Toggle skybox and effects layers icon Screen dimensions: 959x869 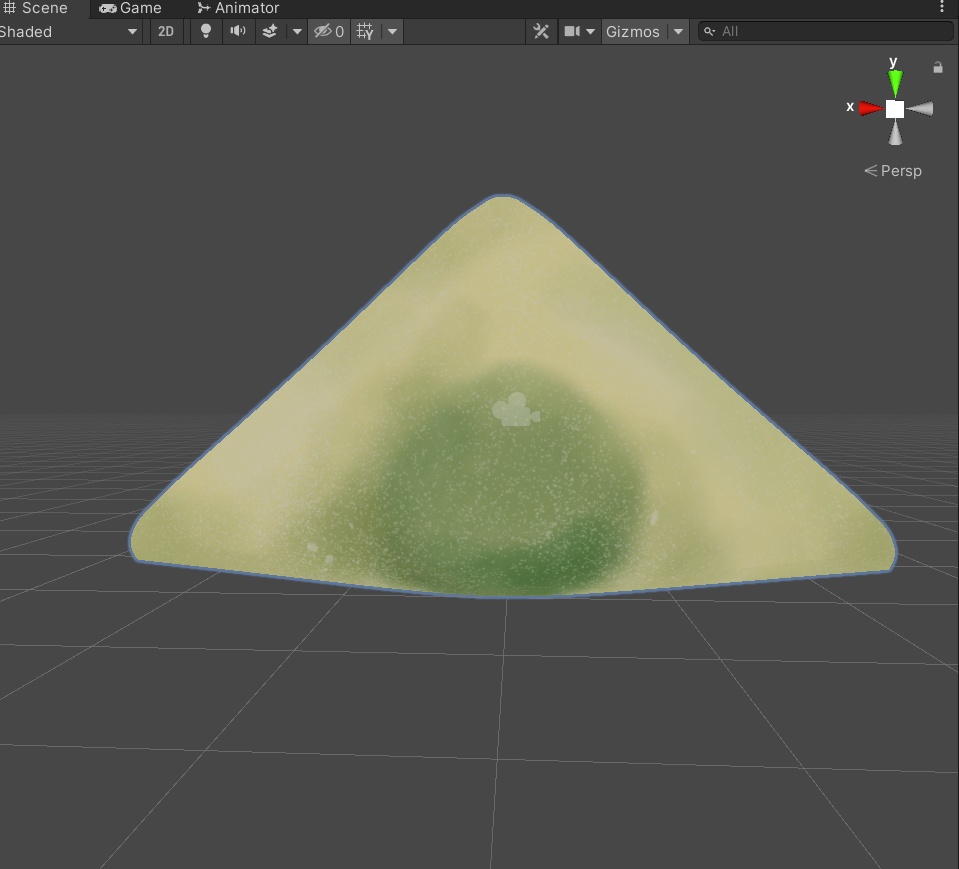click(270, 31)
